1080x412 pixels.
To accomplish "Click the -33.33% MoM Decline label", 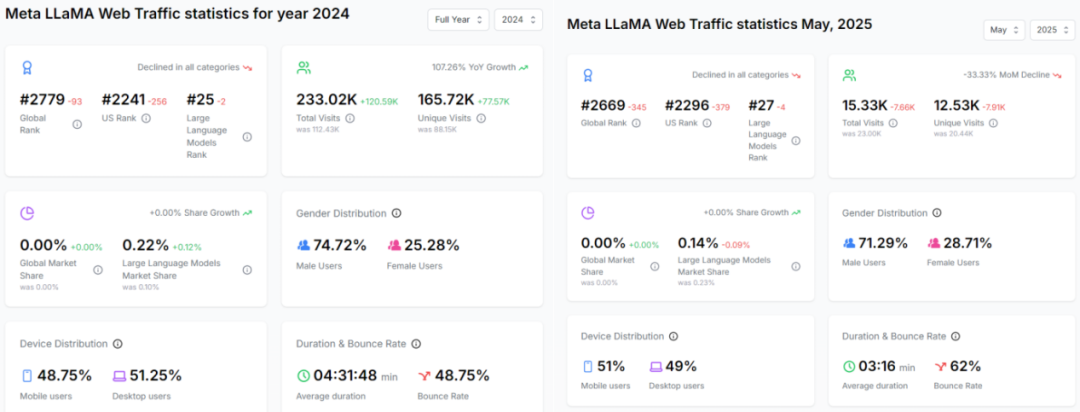I will click(1006, 75).
